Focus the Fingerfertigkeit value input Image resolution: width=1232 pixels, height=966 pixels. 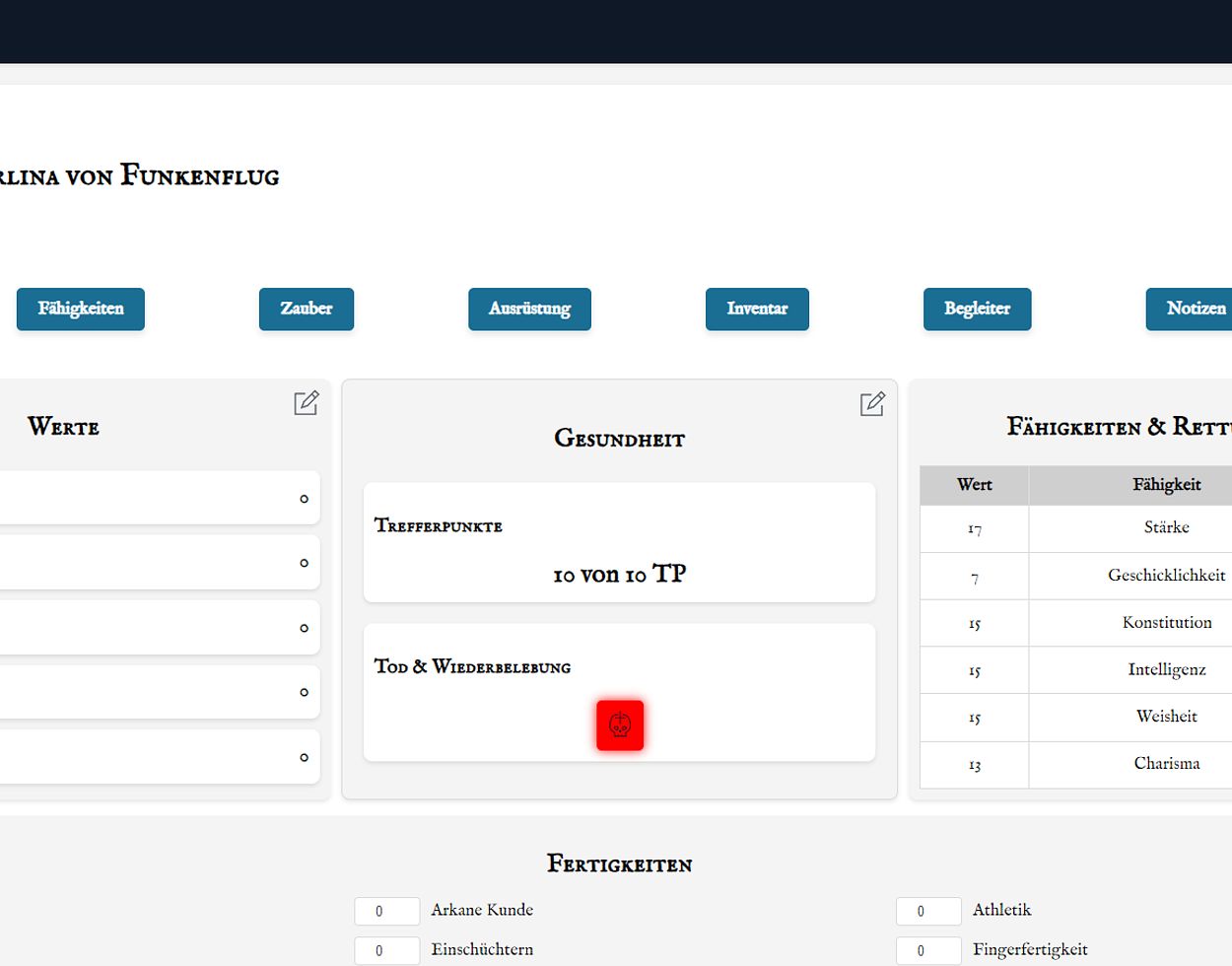tap(927, 951)
